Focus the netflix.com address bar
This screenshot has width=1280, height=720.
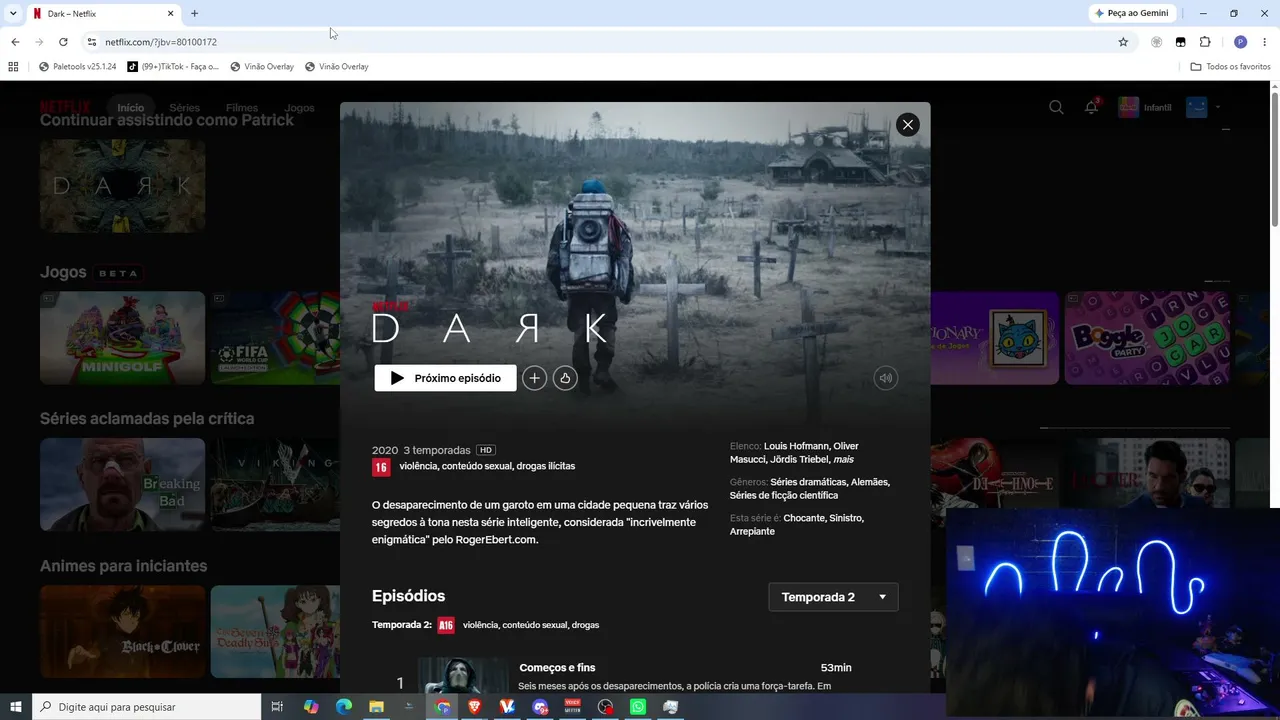[600, 42]
